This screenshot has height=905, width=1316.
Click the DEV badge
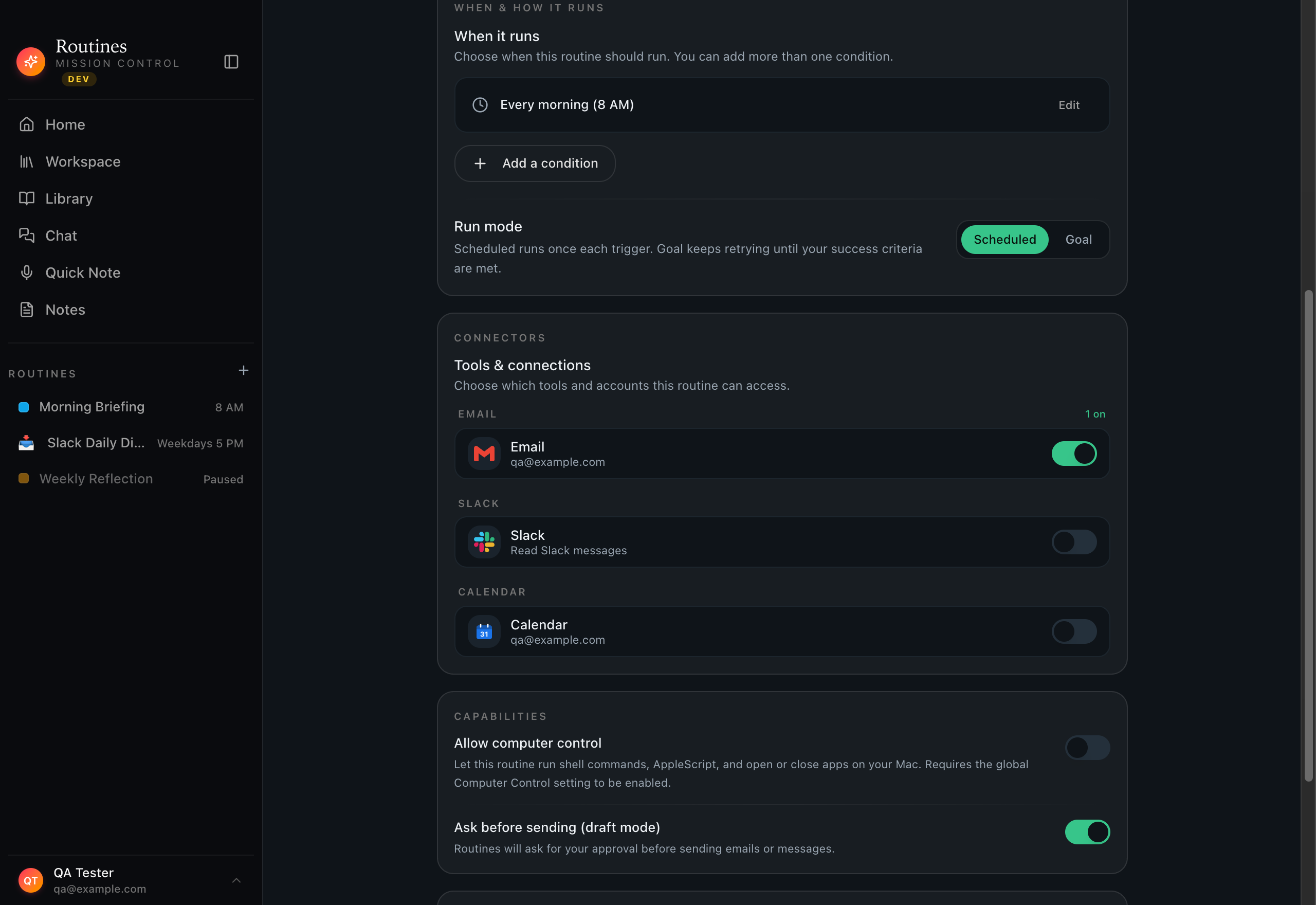pyautogui.click(x=79, y=79)
